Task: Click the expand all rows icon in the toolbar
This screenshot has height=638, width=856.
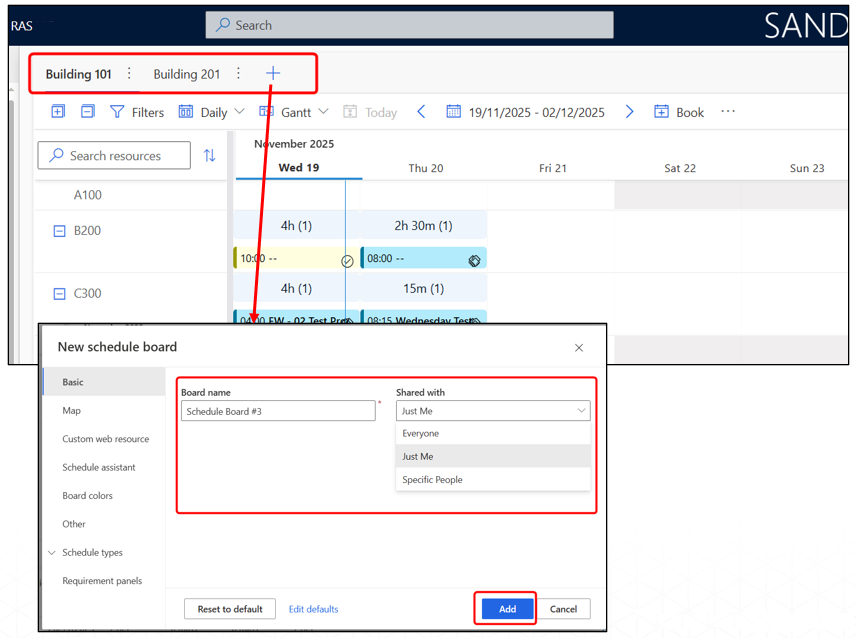Action: coord(58,112)
